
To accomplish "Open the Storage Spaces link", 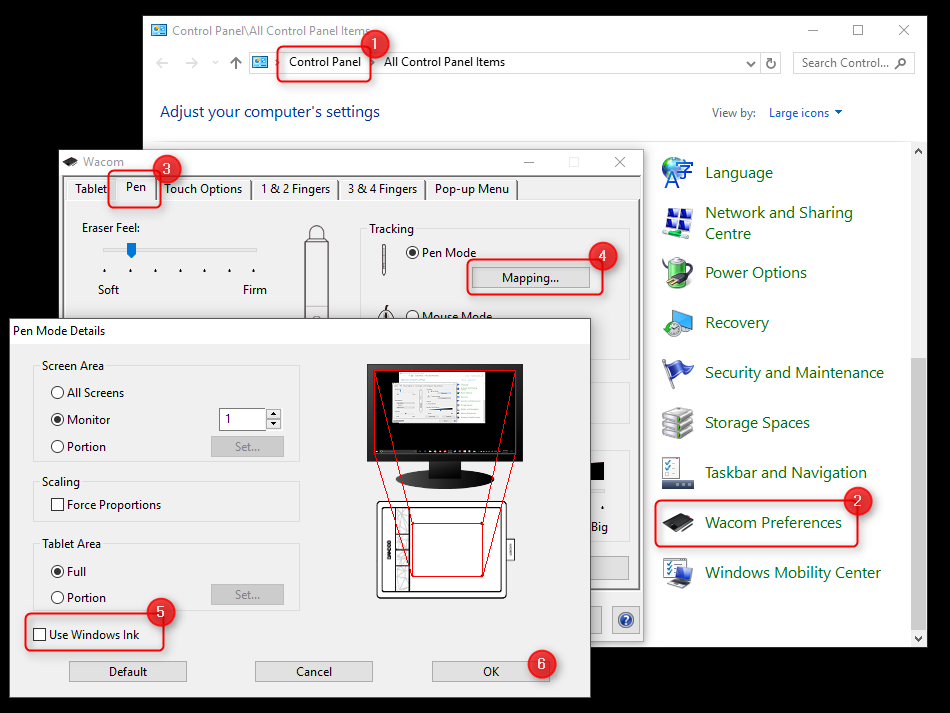I will tap(757, 423).
